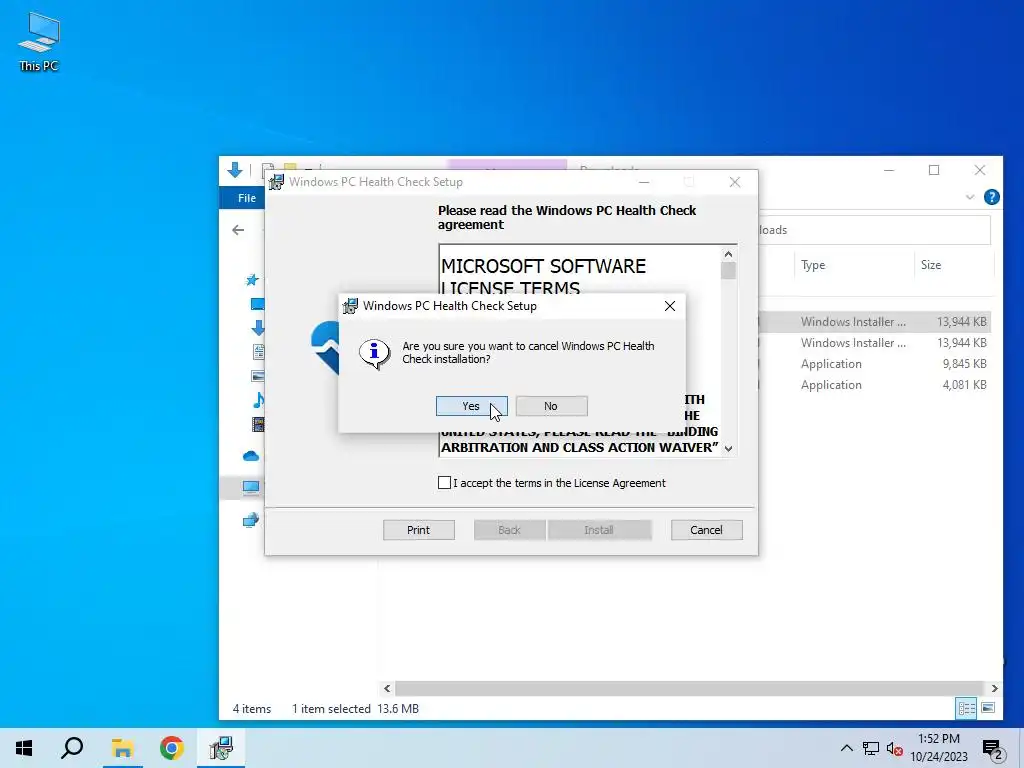The height and width of the screenshot is (768, 1024).
Task: Click the info speech-bubble icon in dialog
Action: click(374, 353)
